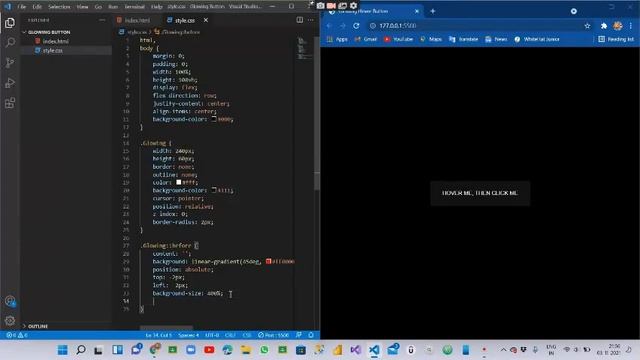
Task: Open the #000 background-color swatch on line 11
Action: click(x=214, y=119)
